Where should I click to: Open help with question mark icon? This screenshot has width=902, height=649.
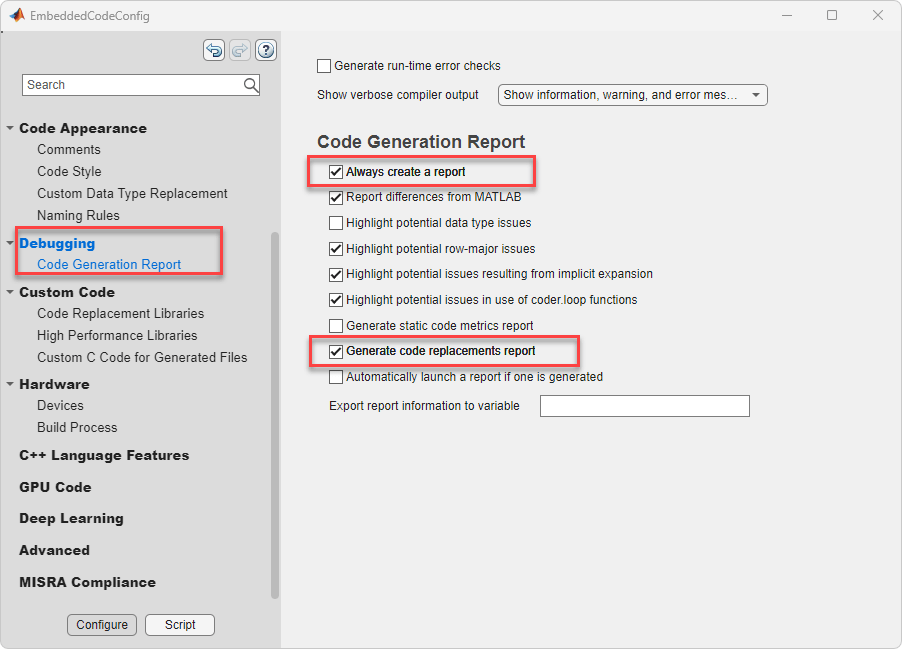266,50
